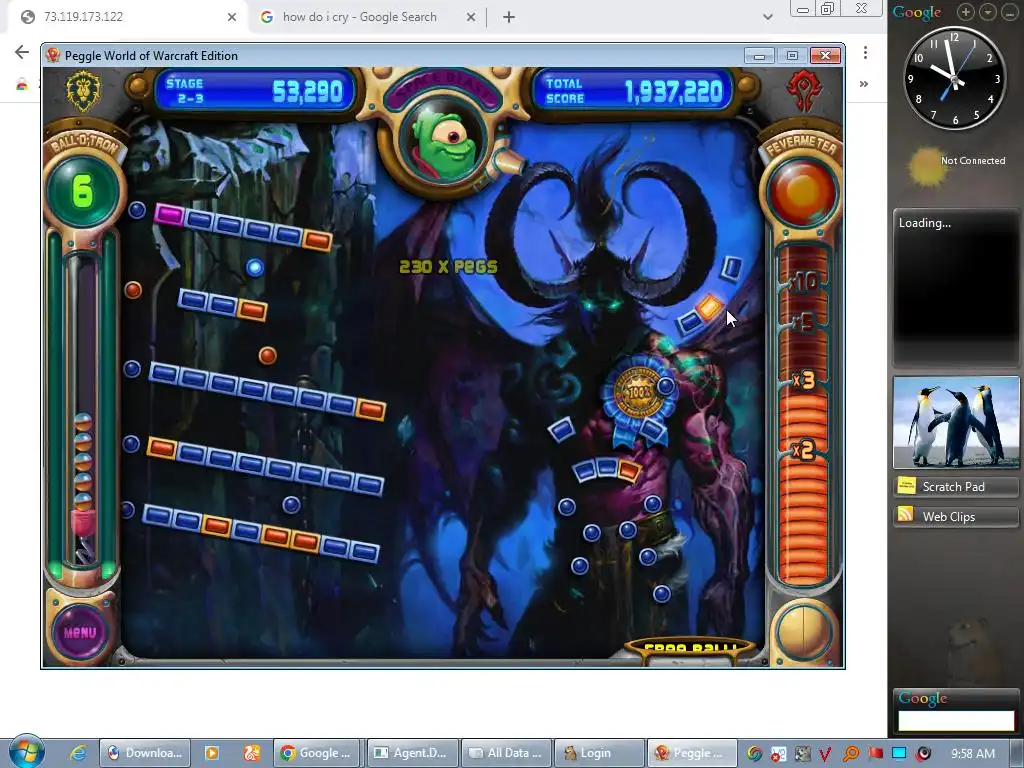Open the penguins photo thumbnail
This screenshot has width=1024, height=768.
(955, 422)
